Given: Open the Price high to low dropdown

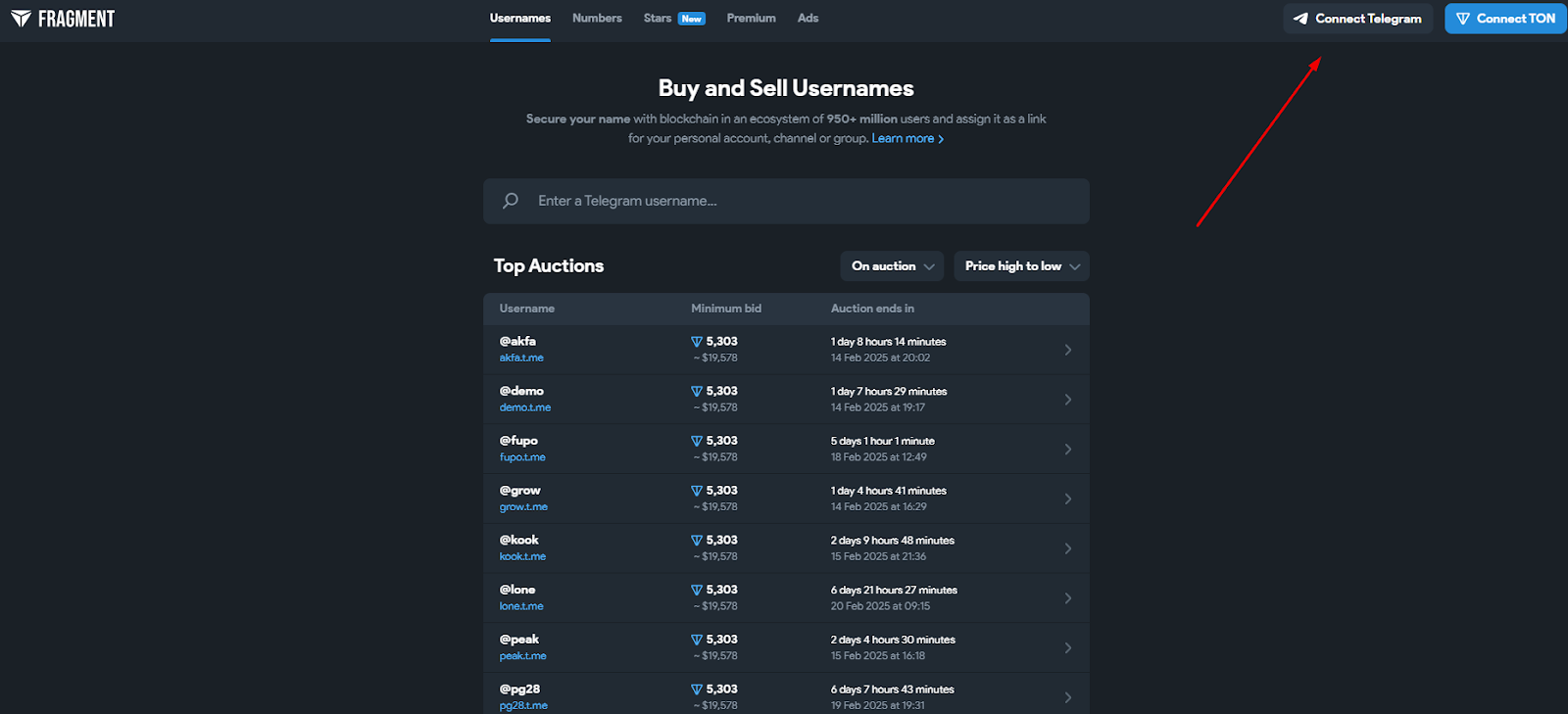Looking at the screenshot, I should pyautogui.click(x=1021, y=266).
